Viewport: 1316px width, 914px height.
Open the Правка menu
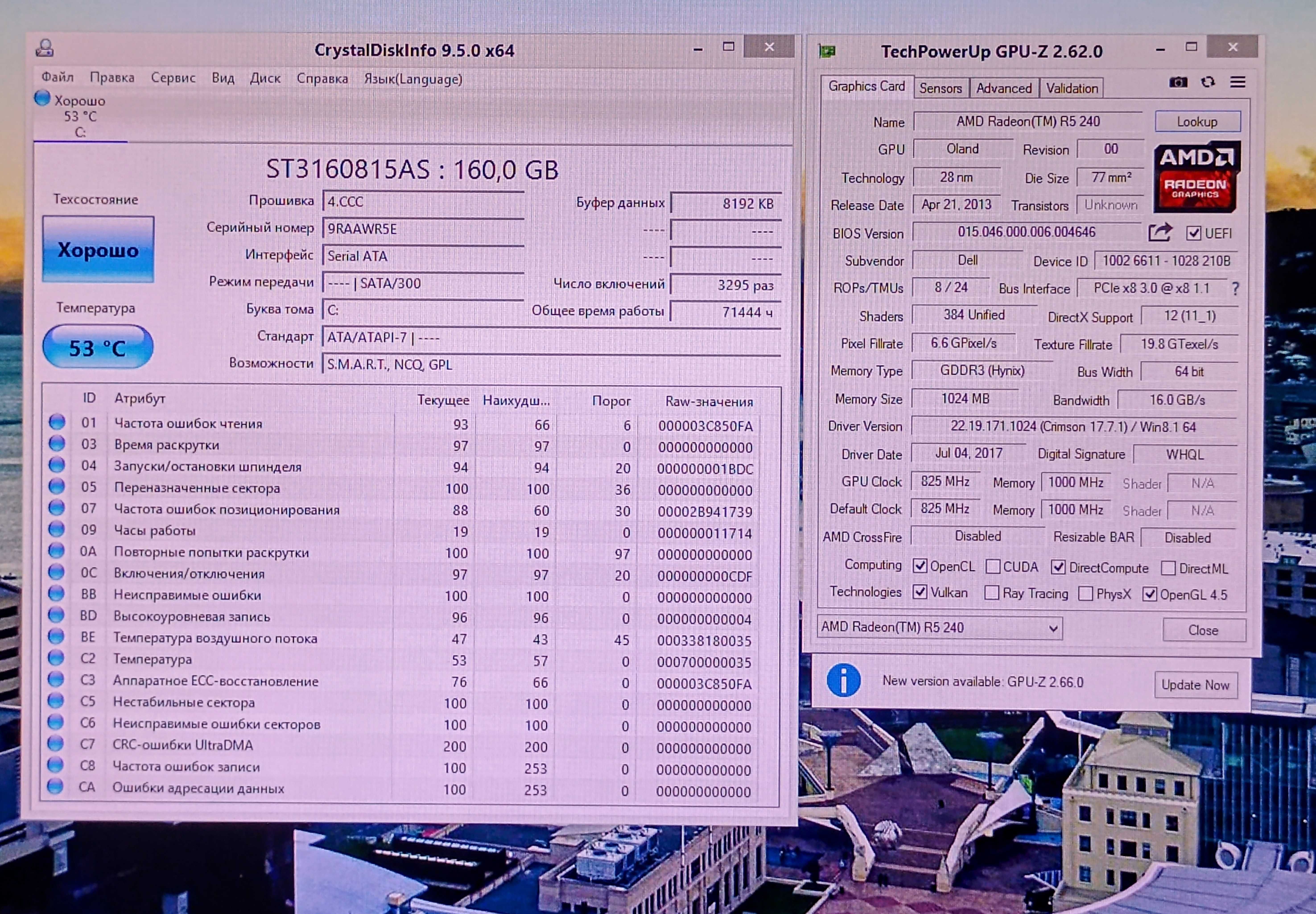pyautogui.click(x=112, y=77)
